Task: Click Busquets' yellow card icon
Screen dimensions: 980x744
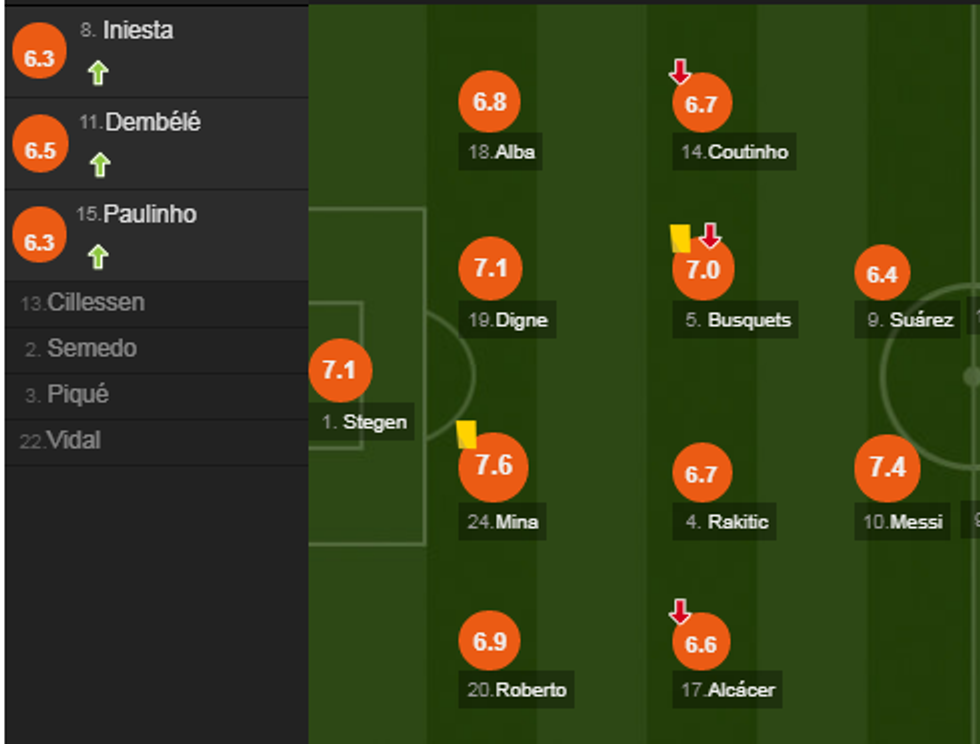Action: point(680,238)
